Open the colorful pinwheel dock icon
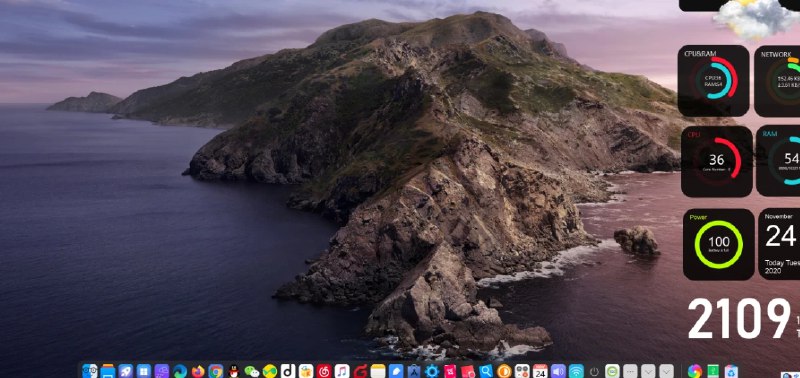 [x=695, y=371]
